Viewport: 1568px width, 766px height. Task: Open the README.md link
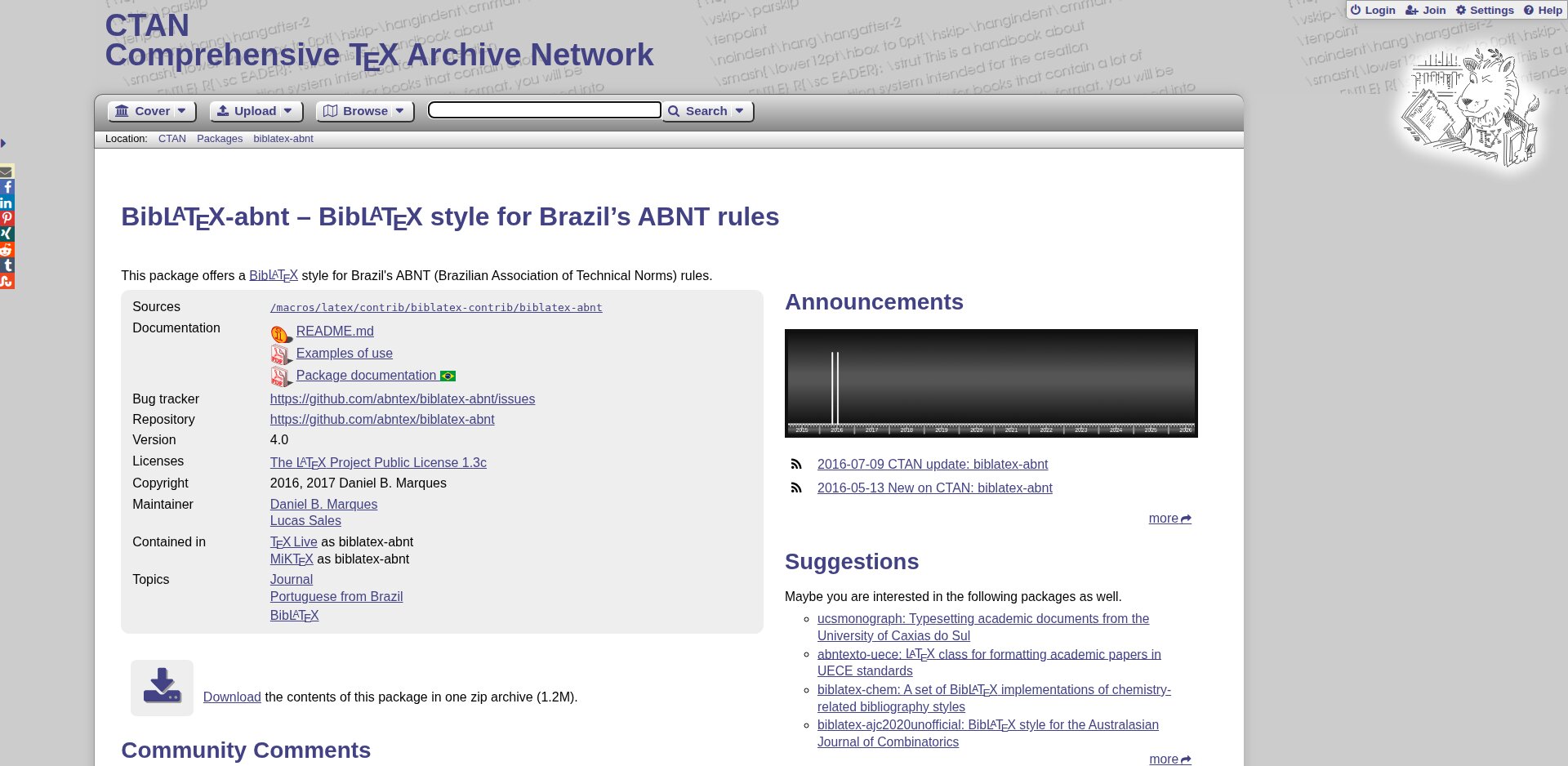tap(335, 331)
